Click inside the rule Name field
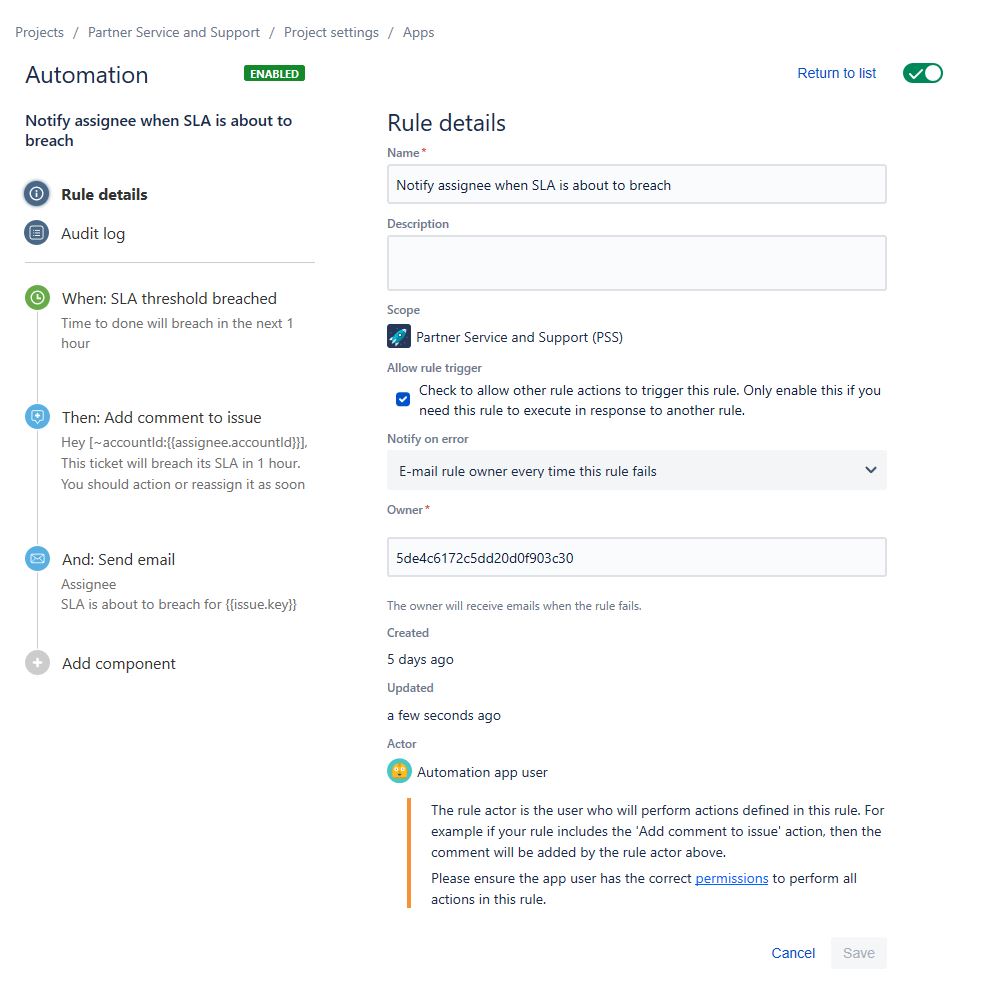990x989 pixels. click(x=636, y=184)
